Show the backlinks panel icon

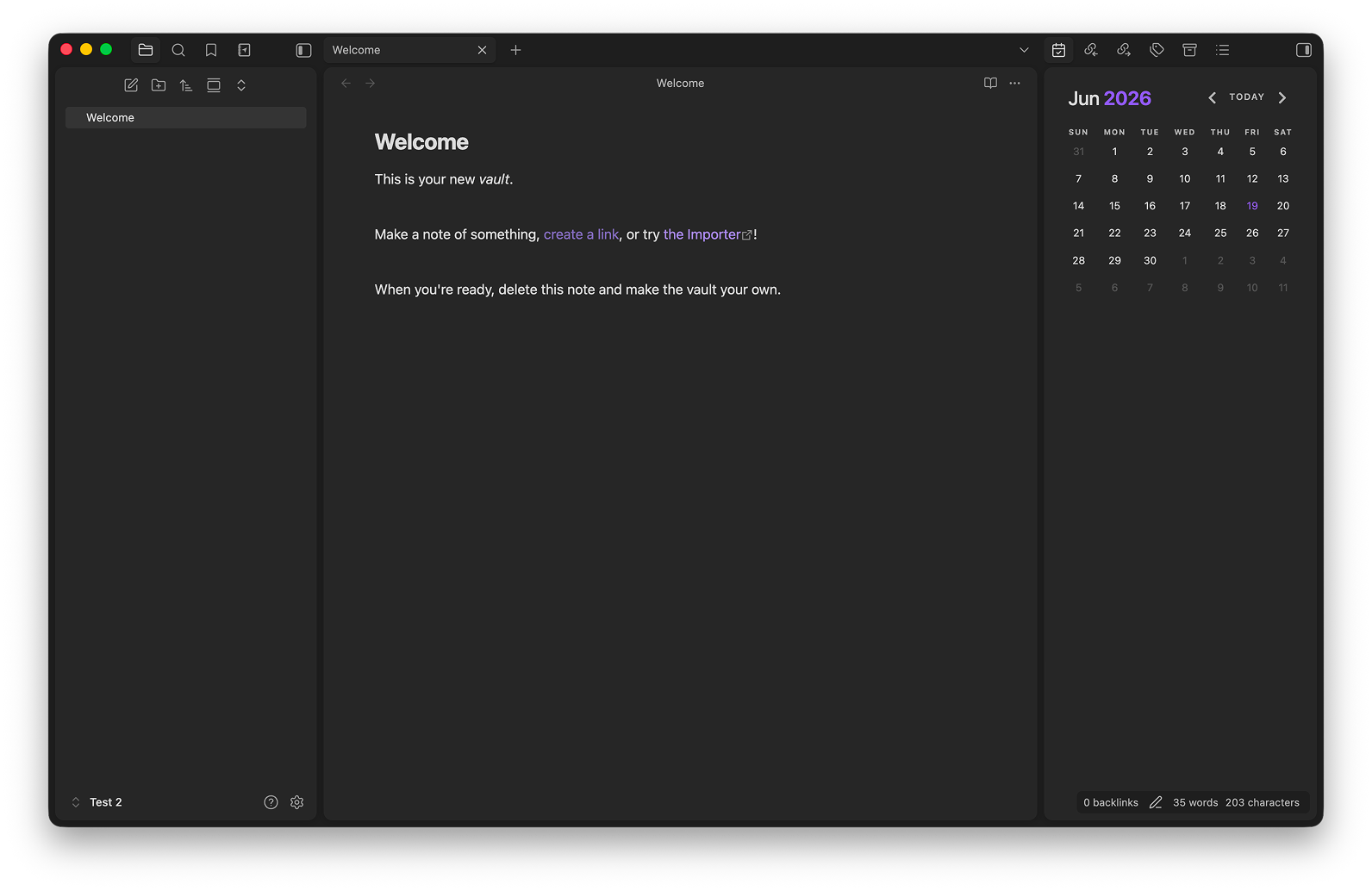1091,50
